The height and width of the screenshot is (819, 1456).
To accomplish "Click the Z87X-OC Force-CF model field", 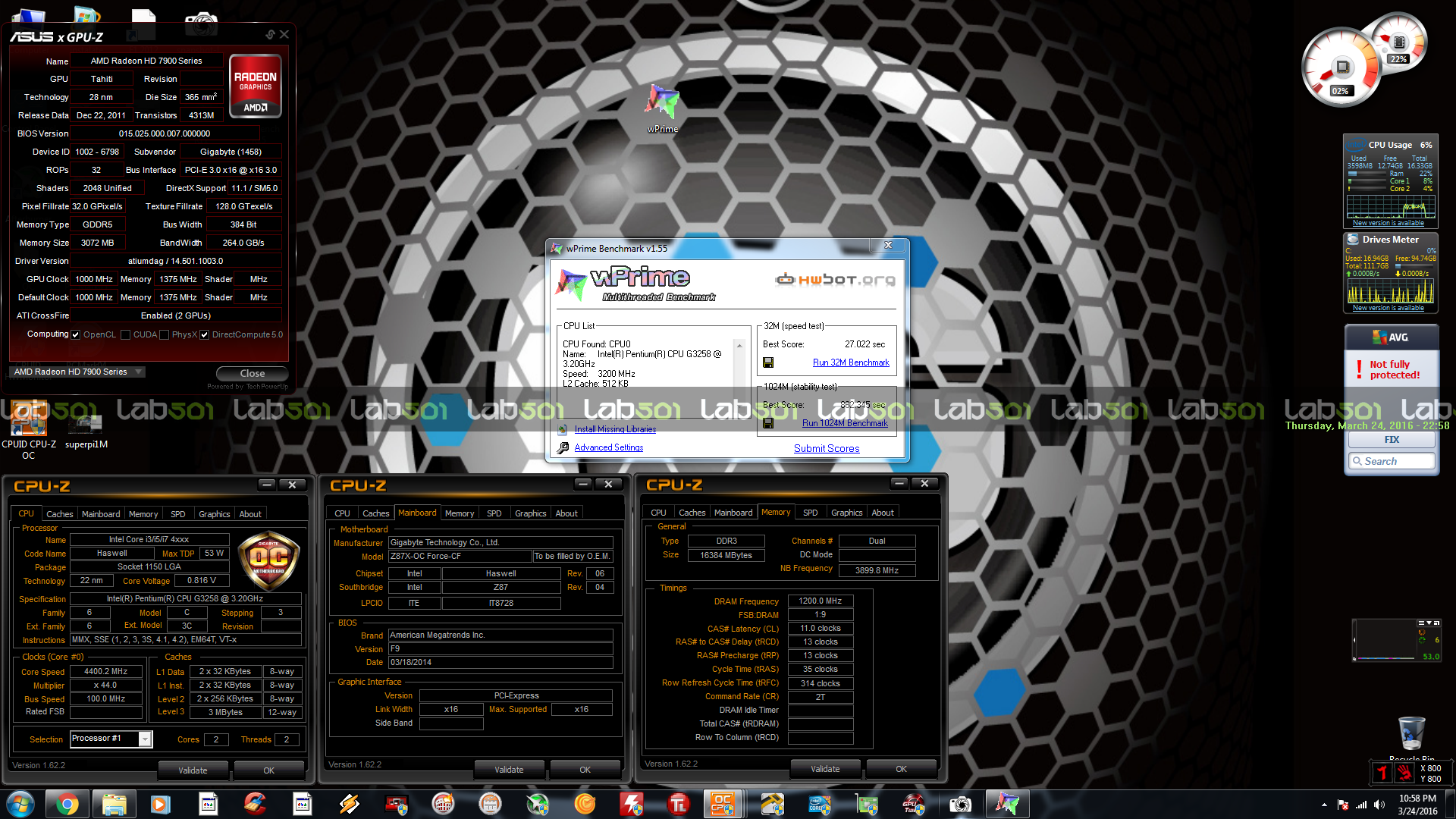I will (460, 556).
